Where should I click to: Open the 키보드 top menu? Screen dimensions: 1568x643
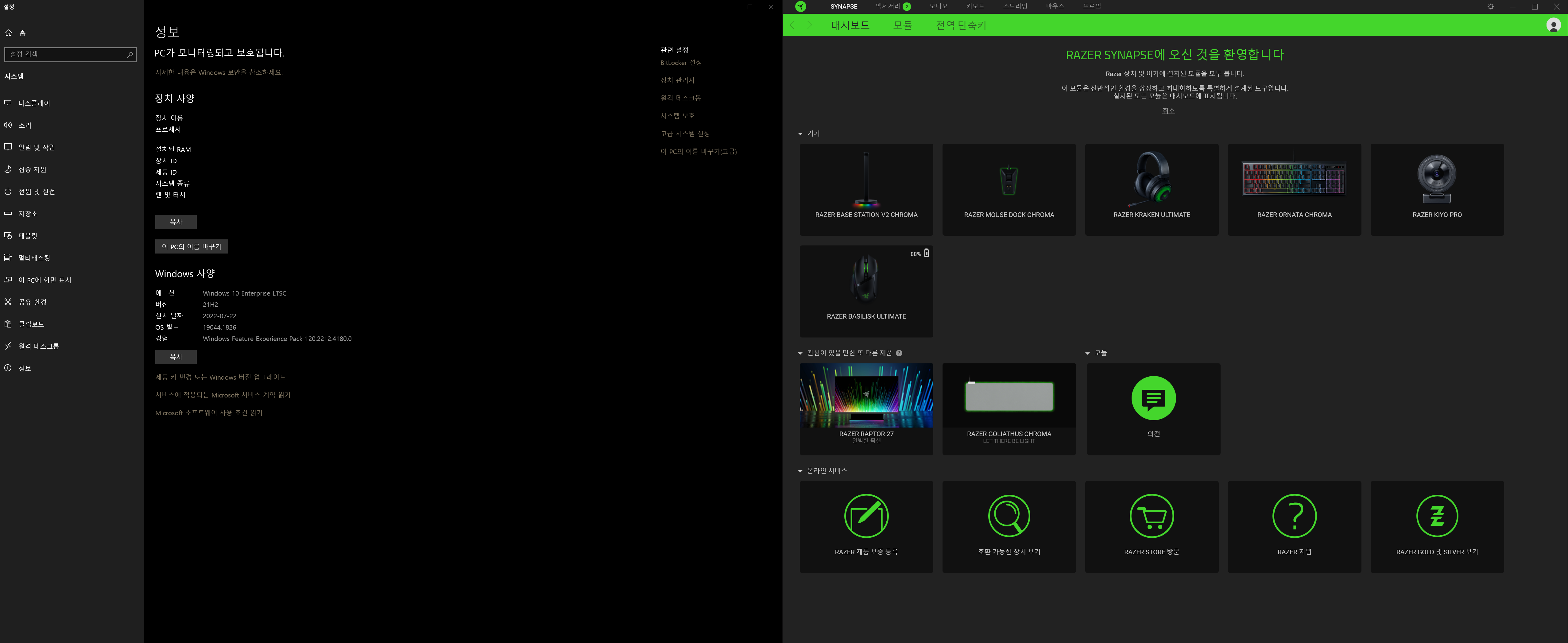pos(975,6)
